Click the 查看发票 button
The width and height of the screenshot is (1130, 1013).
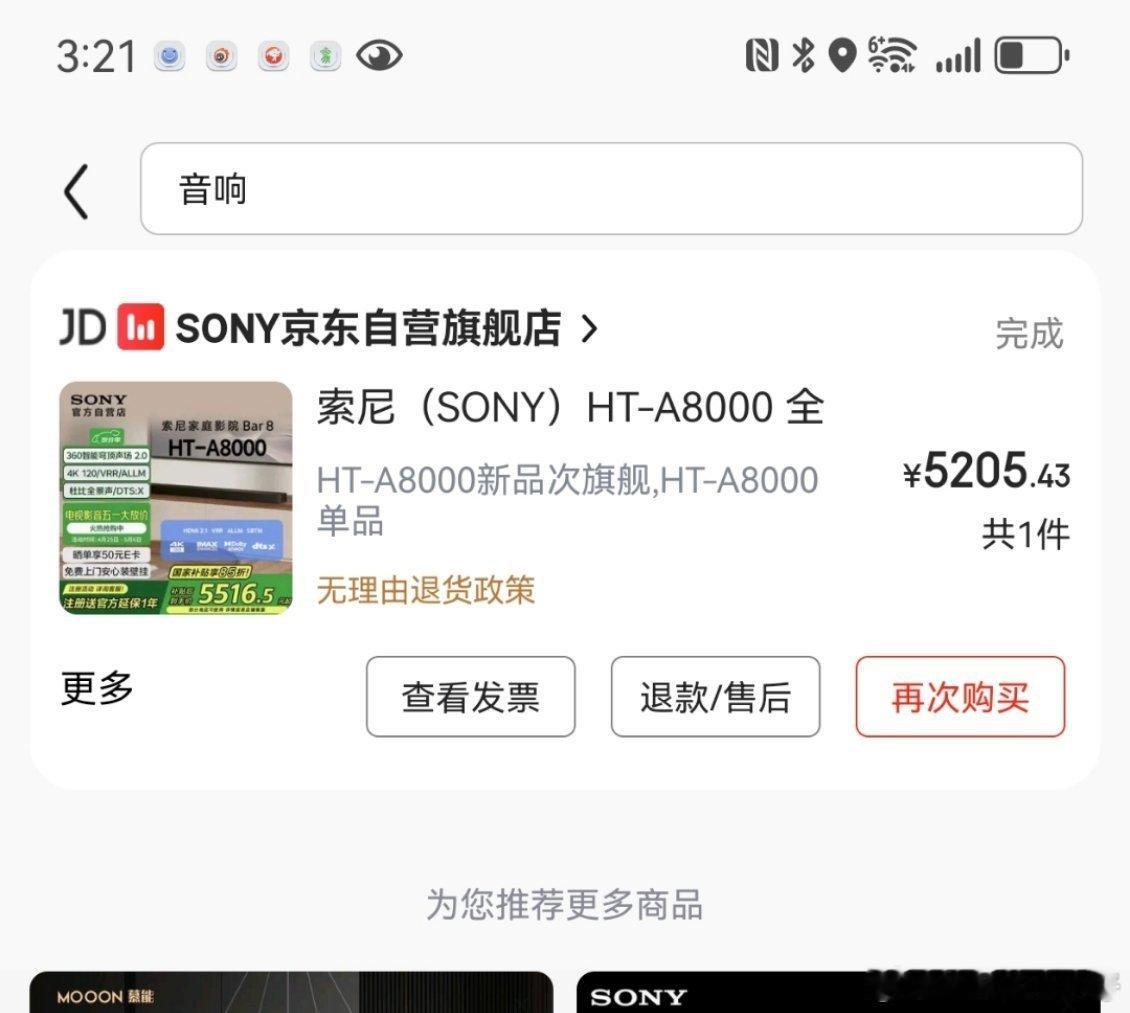pyautogui.click(x=471, y=697)
